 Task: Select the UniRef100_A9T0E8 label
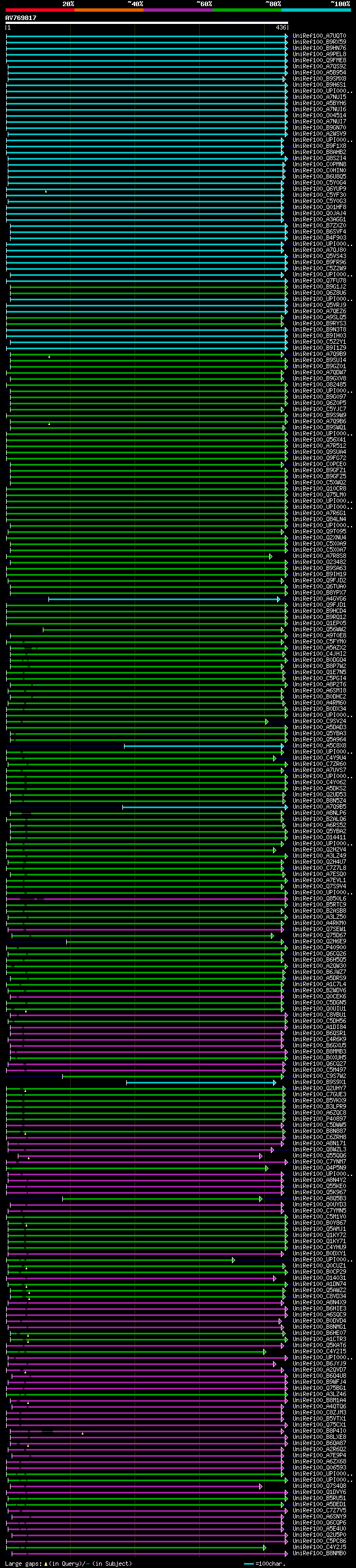click(319, 635)
